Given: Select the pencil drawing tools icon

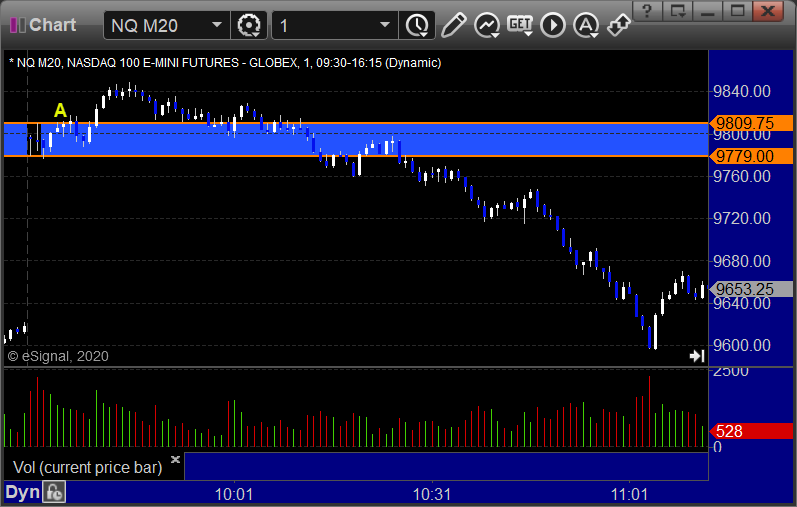Looking at the screenshot, I should pyautogui.click(x=454, y=25).
